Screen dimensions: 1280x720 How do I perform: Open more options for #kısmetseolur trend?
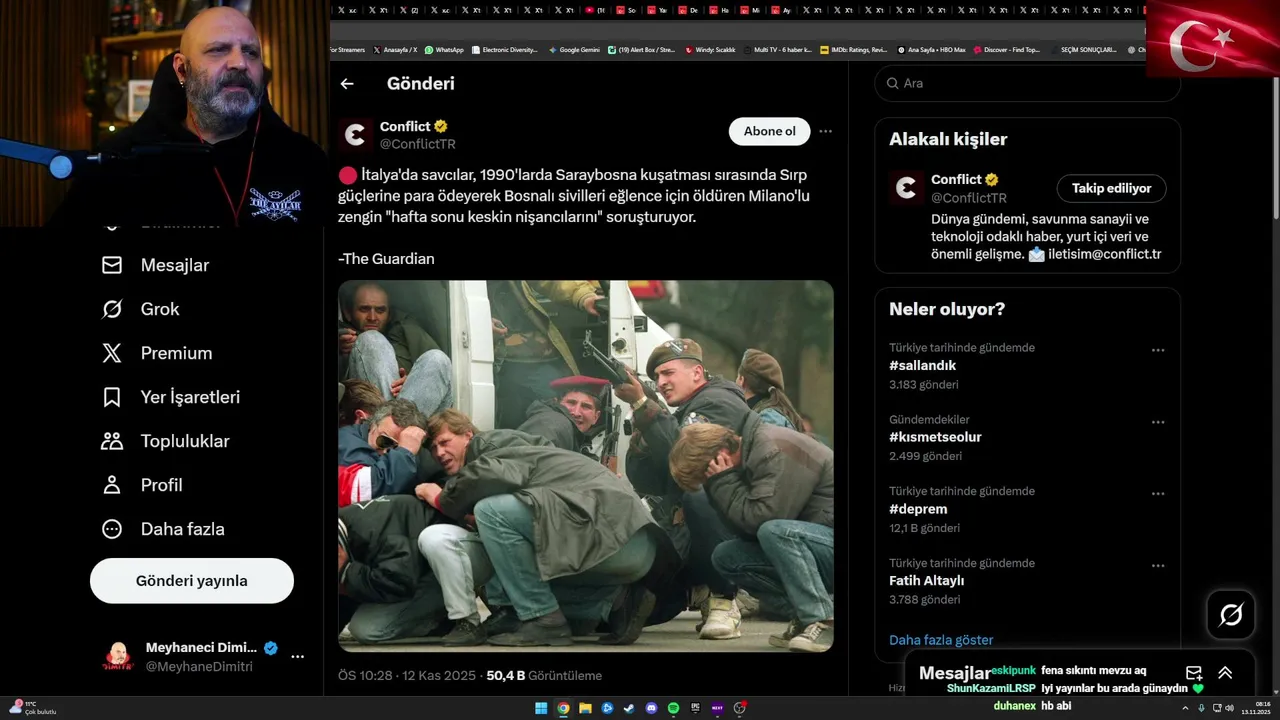tap(1158, 422)
